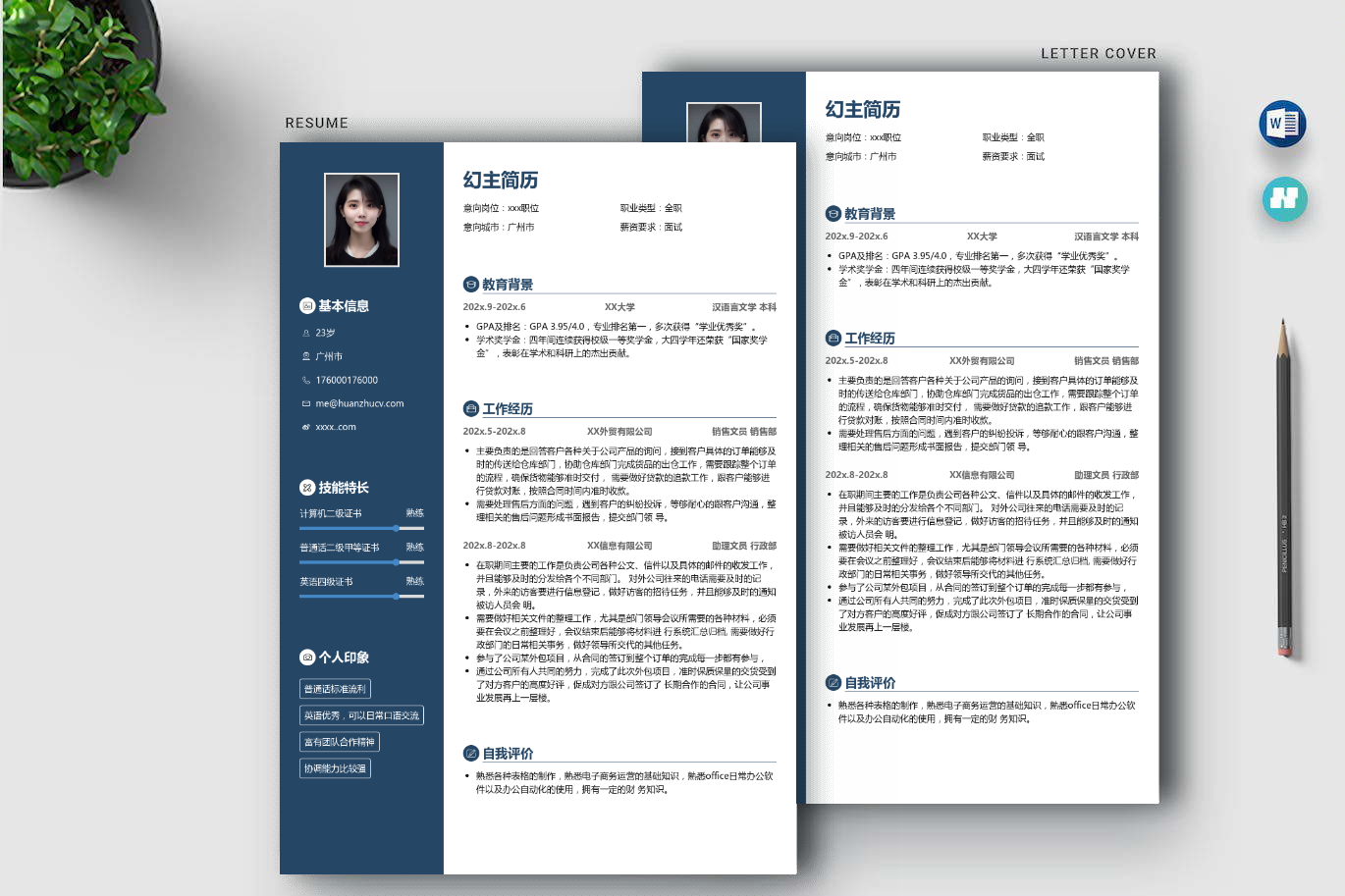The image size is (1345, 896).
Task: Click the person icon beside 23岁
Action: (x=306, y=334)
